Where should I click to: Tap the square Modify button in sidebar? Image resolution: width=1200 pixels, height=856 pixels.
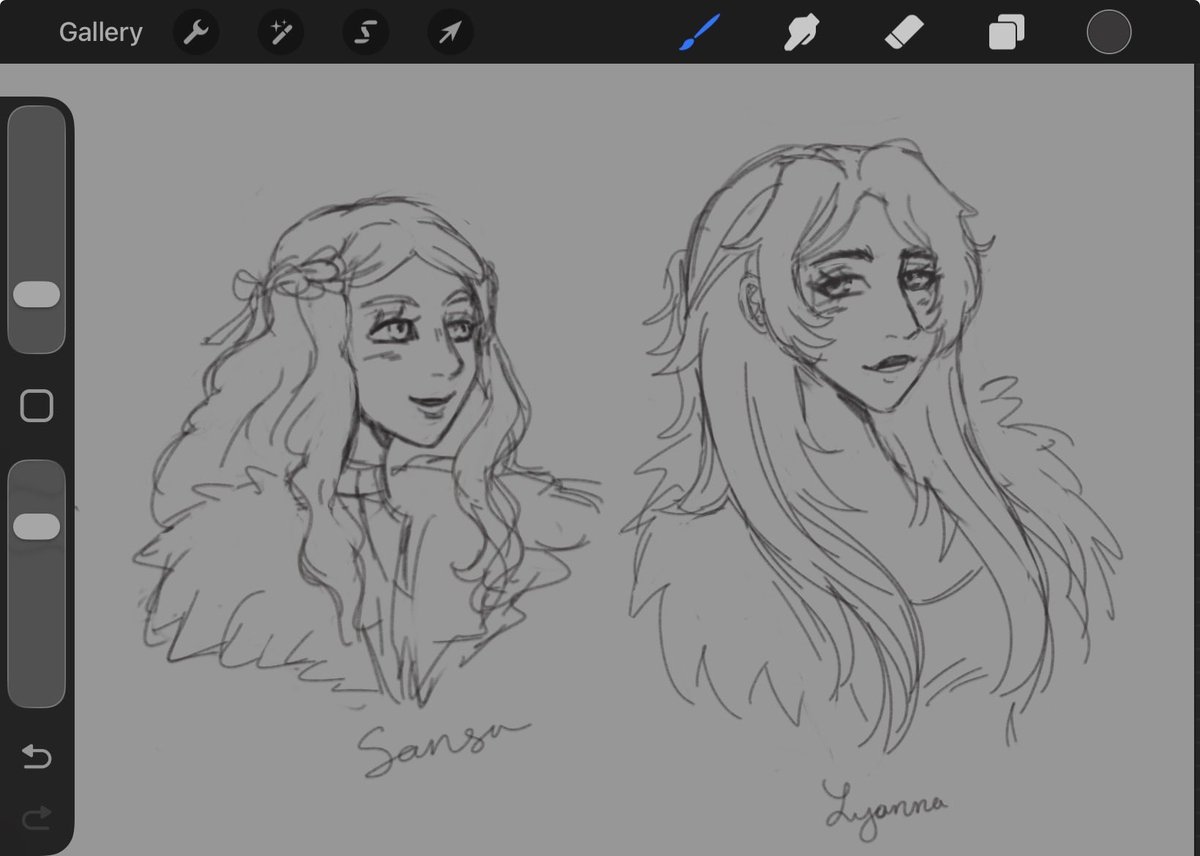(x=37, y=406)
